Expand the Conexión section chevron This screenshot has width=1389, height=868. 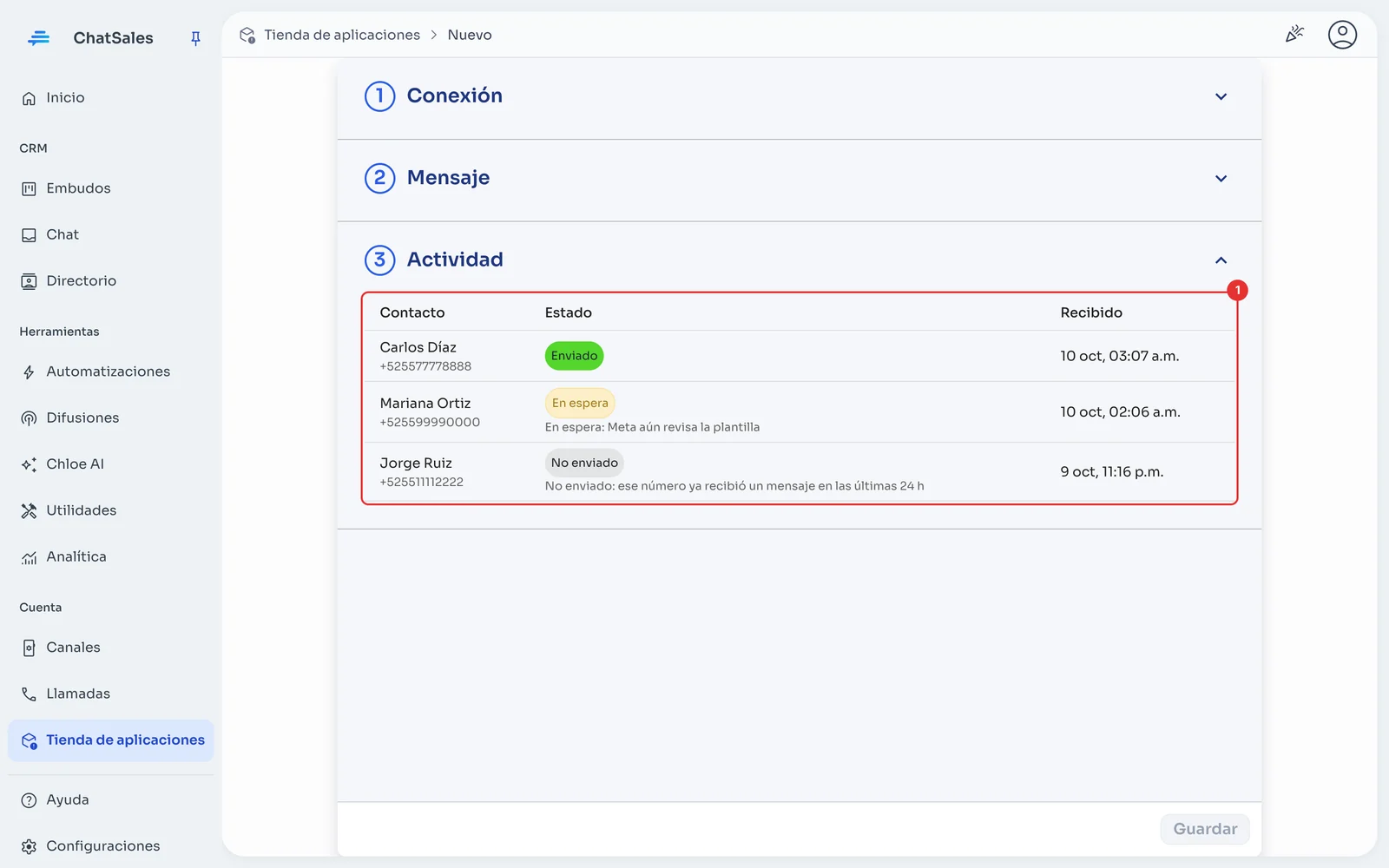(1221, 96)
